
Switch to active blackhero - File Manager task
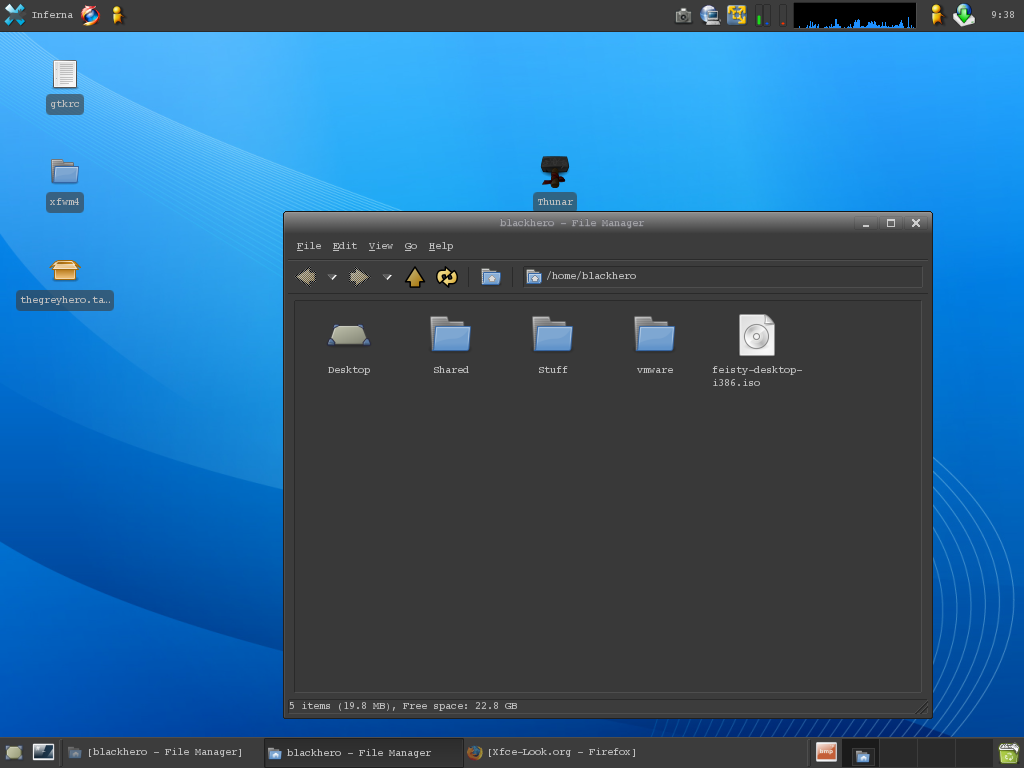pyautogui.click(x=364, y=752)
